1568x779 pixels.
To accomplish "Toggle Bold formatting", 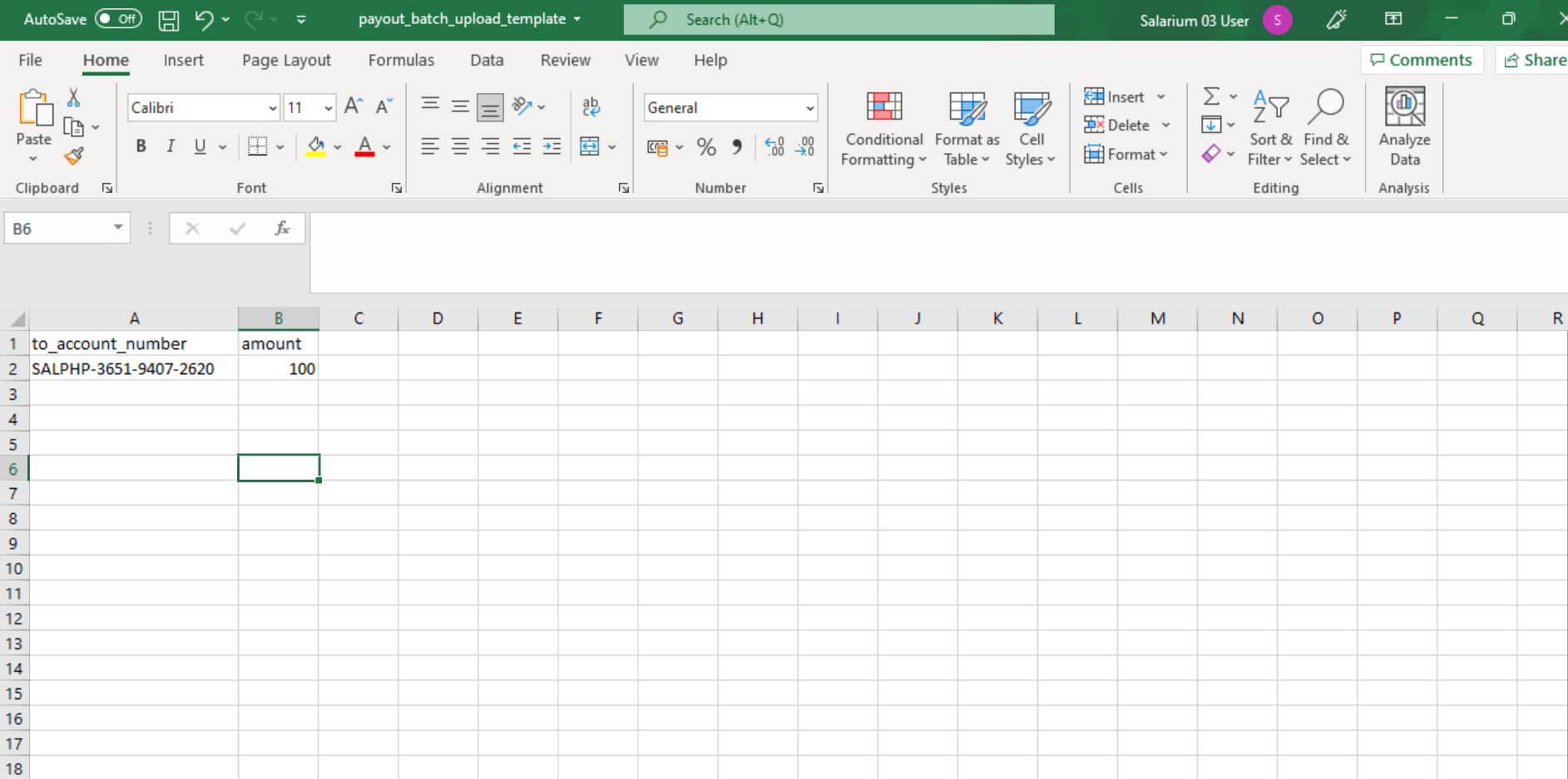I will point(141,146).
